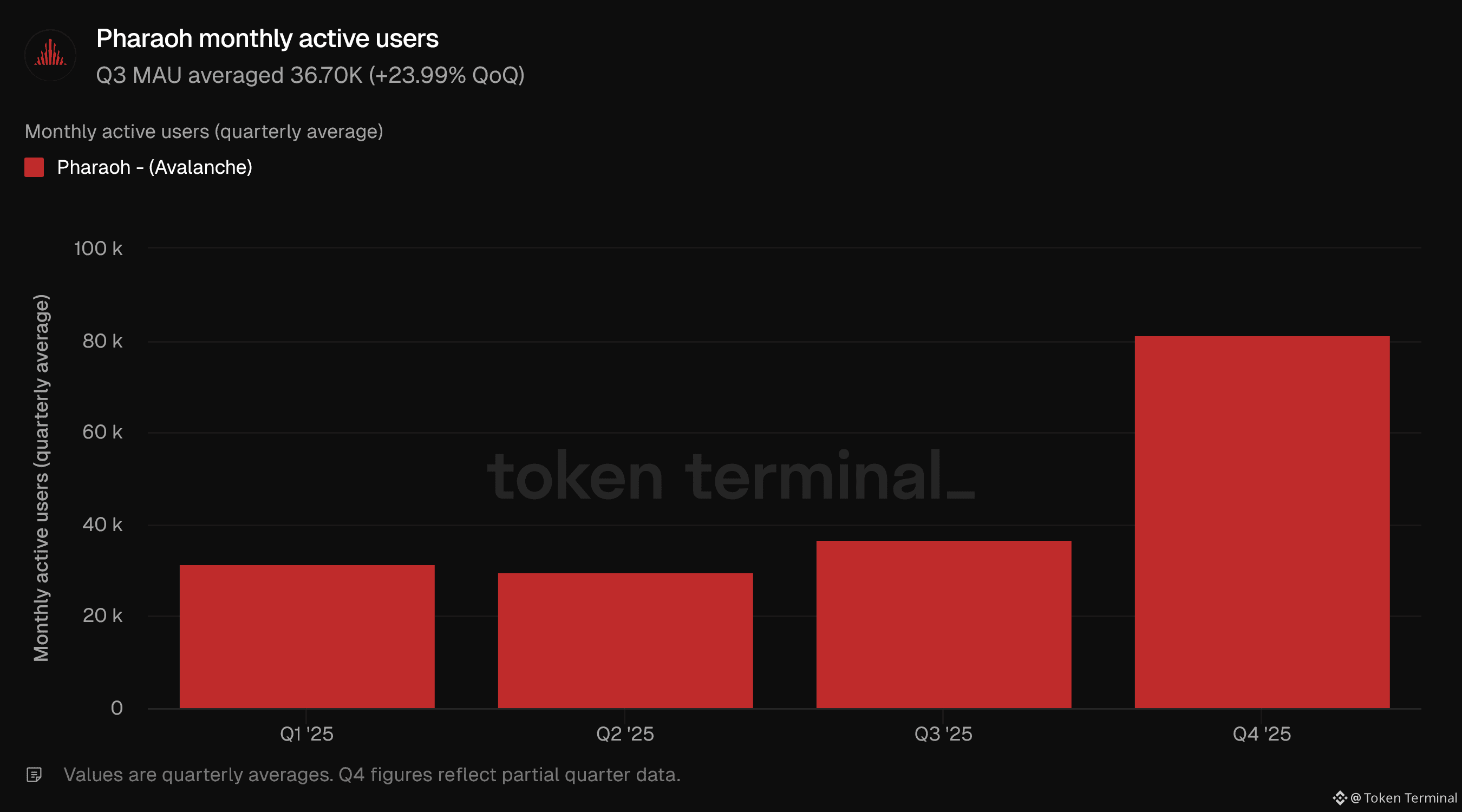Click the Q3 '25 bar
The image size is (1462, 812).
(x=943, y=624)
